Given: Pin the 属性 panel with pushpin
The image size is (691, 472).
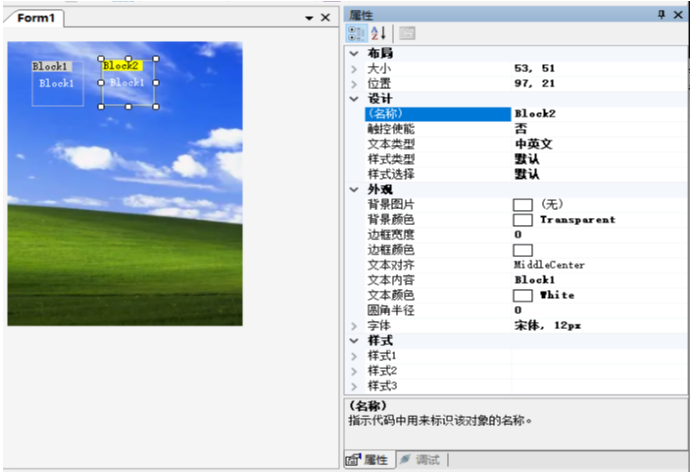Looking at the screenshot, I should [x=661, y=13].
